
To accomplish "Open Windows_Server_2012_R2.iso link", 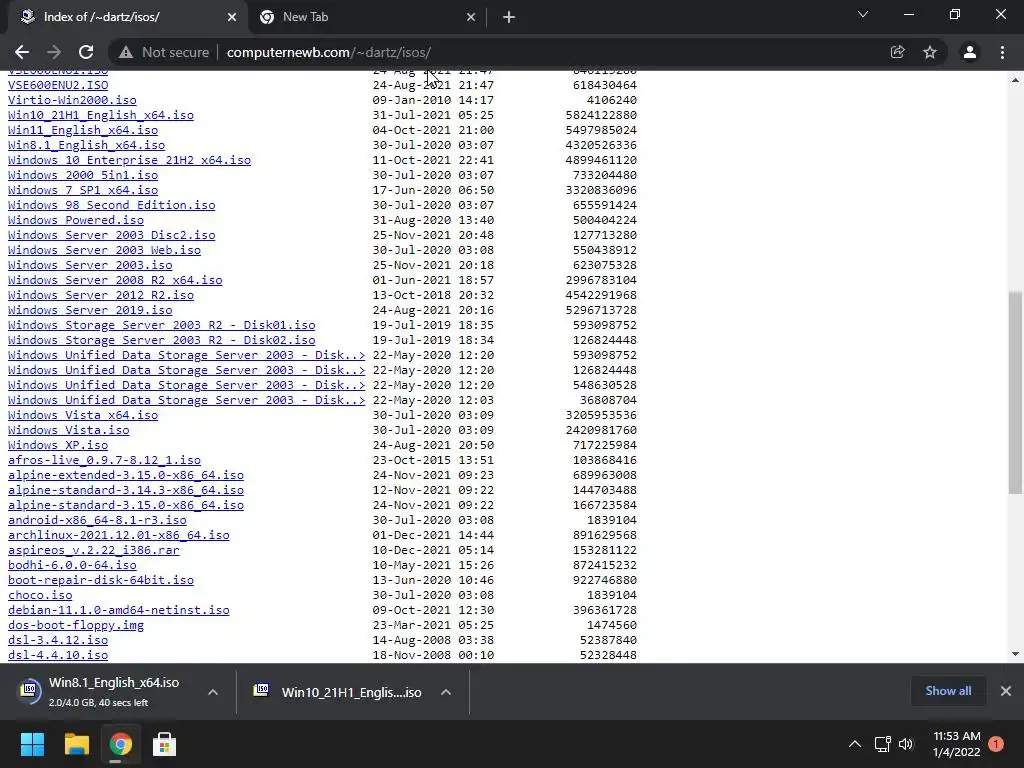I will [101, 295].
